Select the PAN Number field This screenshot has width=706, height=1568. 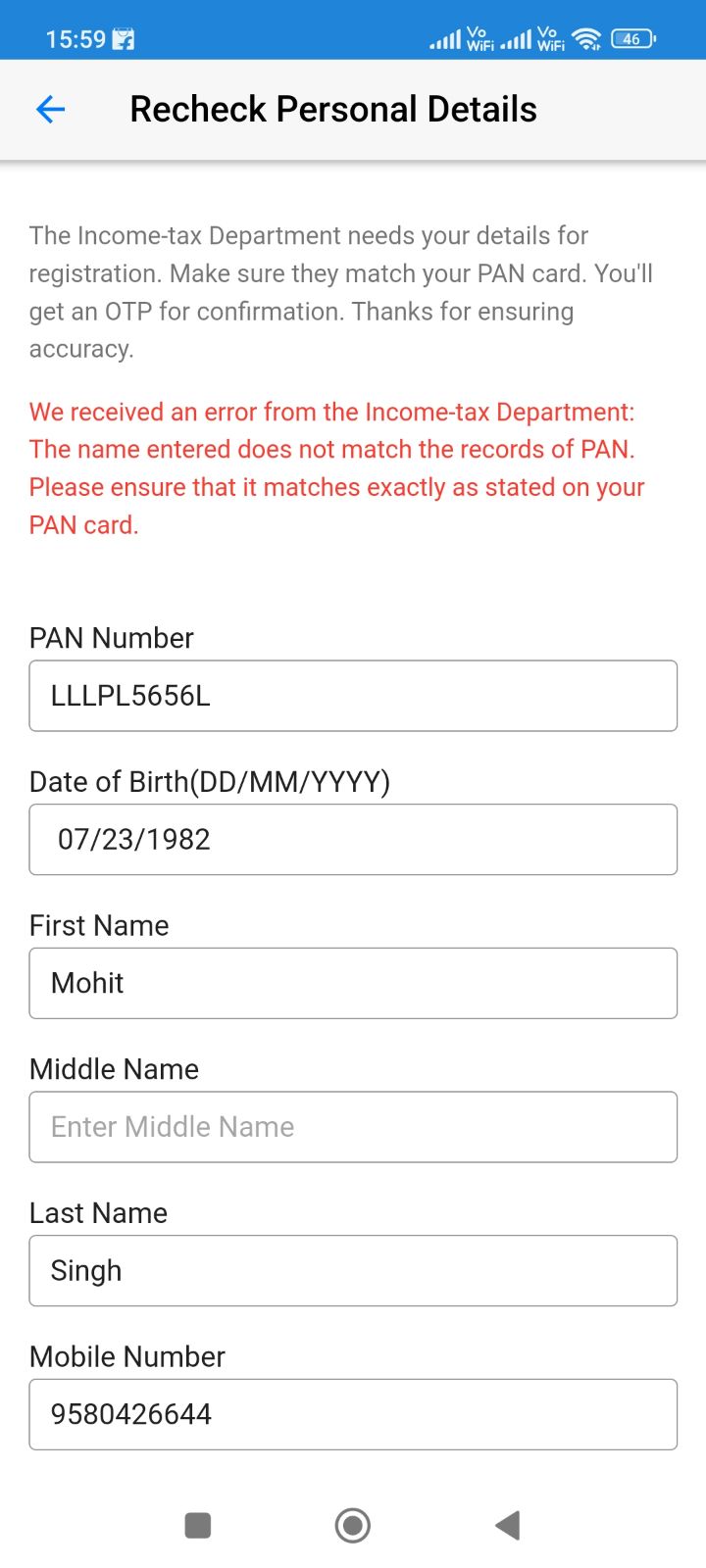(353, 695)
